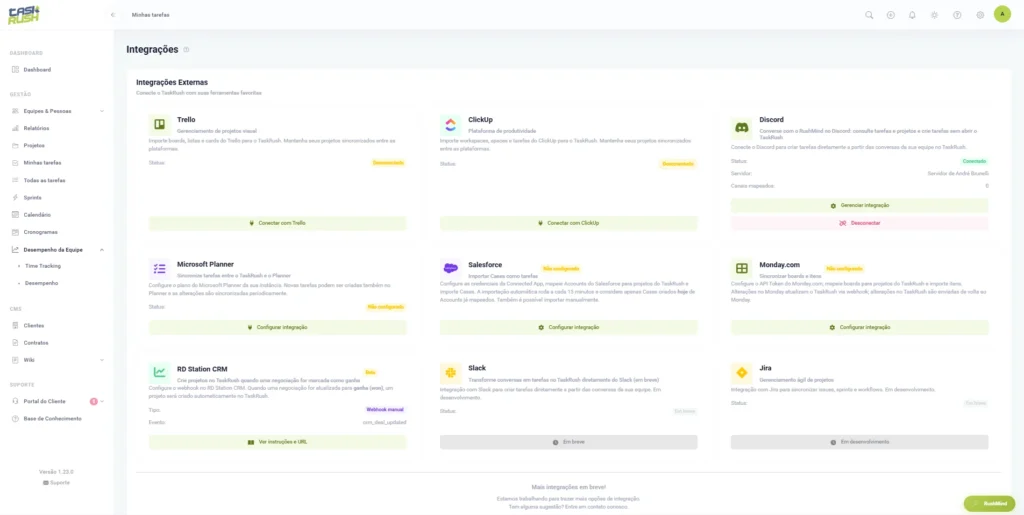Viewport: 1024px width, 515px height.
Task: Click the Minhas tarefas breadcrumb tab
Action: tap(150, 14)
